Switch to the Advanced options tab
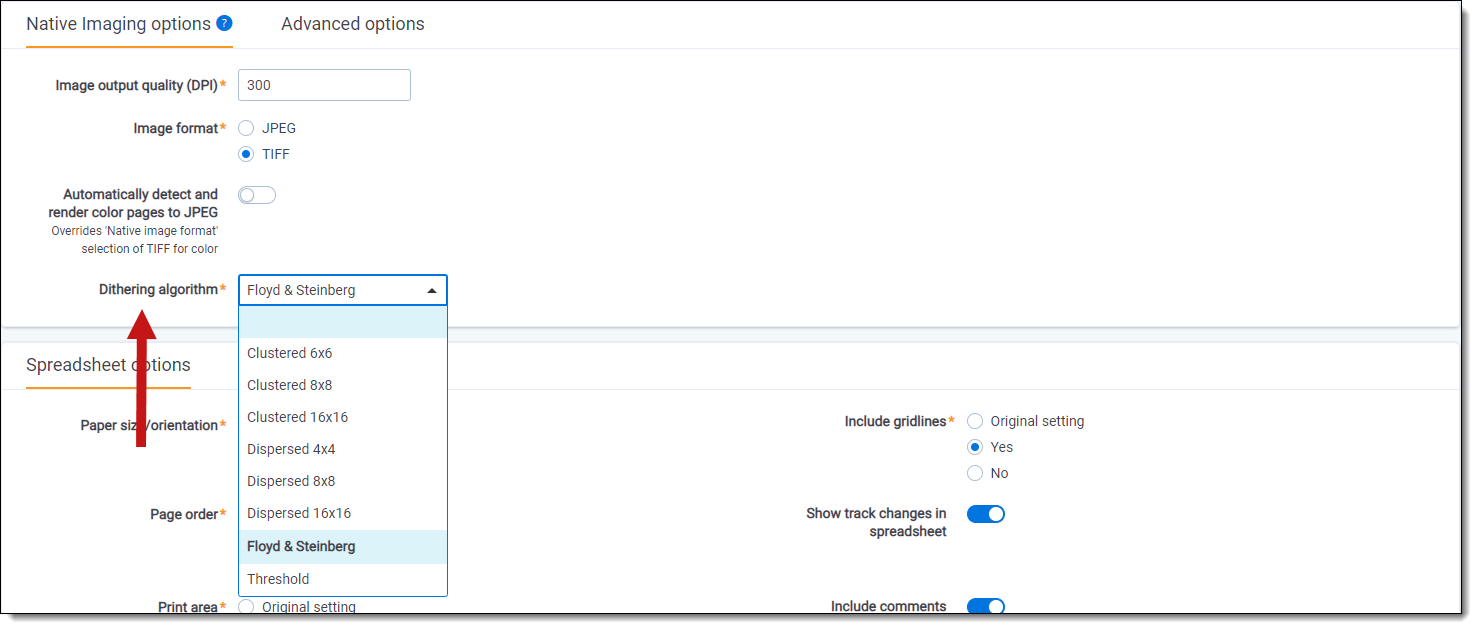The width and height of the screenshot is (1477, 629). (x=352, y=24)
